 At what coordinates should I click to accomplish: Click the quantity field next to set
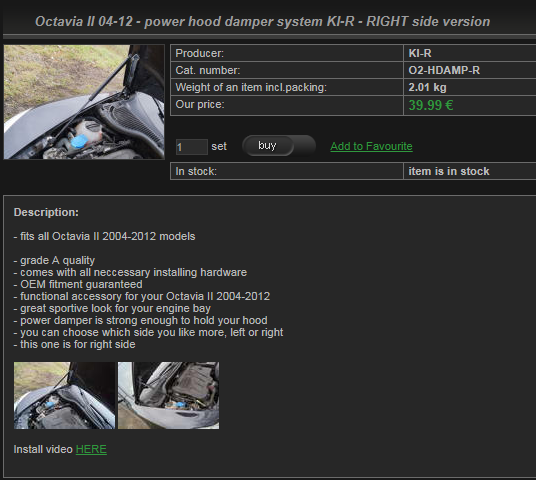point(191,147)
